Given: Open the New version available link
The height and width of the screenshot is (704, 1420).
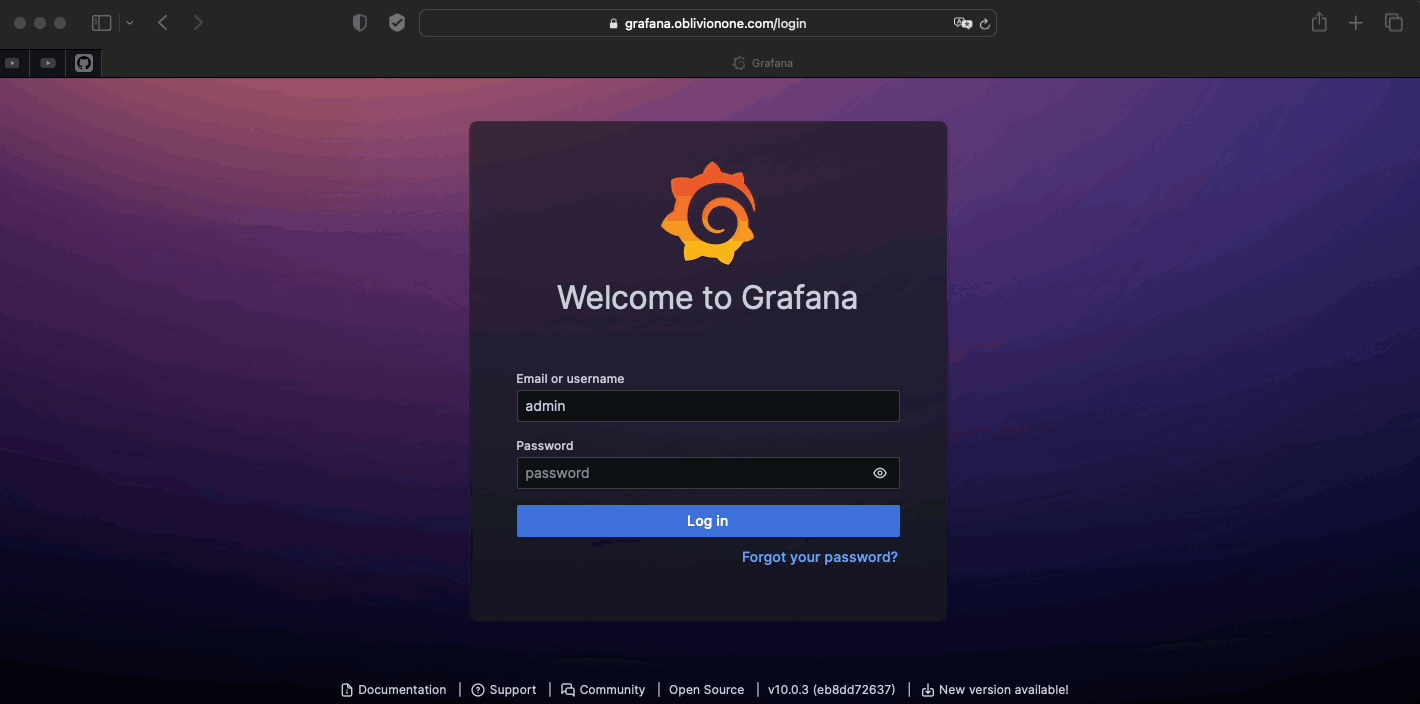Looking at the screenshot, I should coord(995,690).
